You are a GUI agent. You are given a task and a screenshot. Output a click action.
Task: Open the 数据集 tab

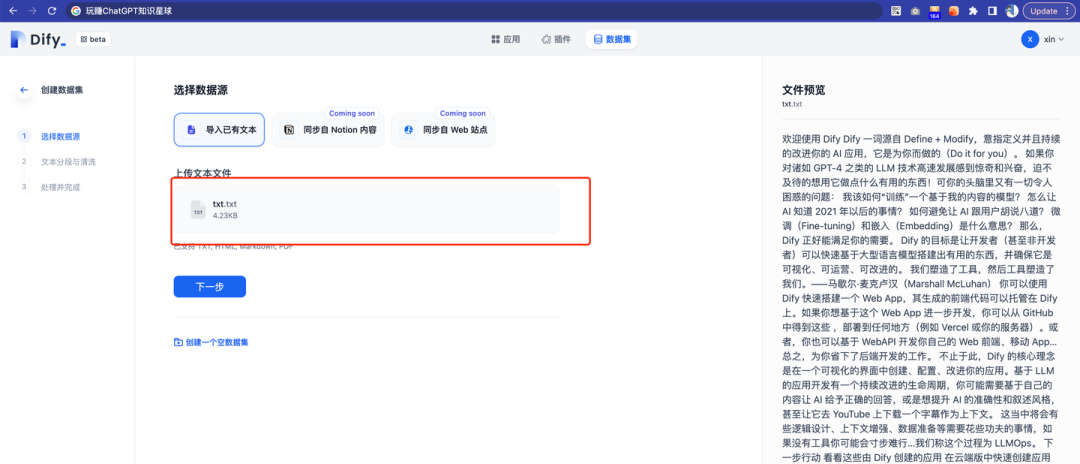(612, 39)
